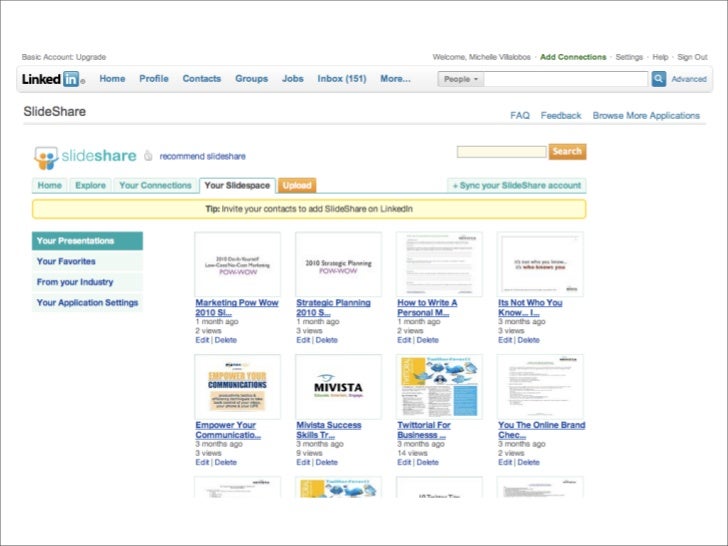Click Empower Your Communicatio... title link
The width and height of the screenshot is (728, 546).
pos(228,430)
